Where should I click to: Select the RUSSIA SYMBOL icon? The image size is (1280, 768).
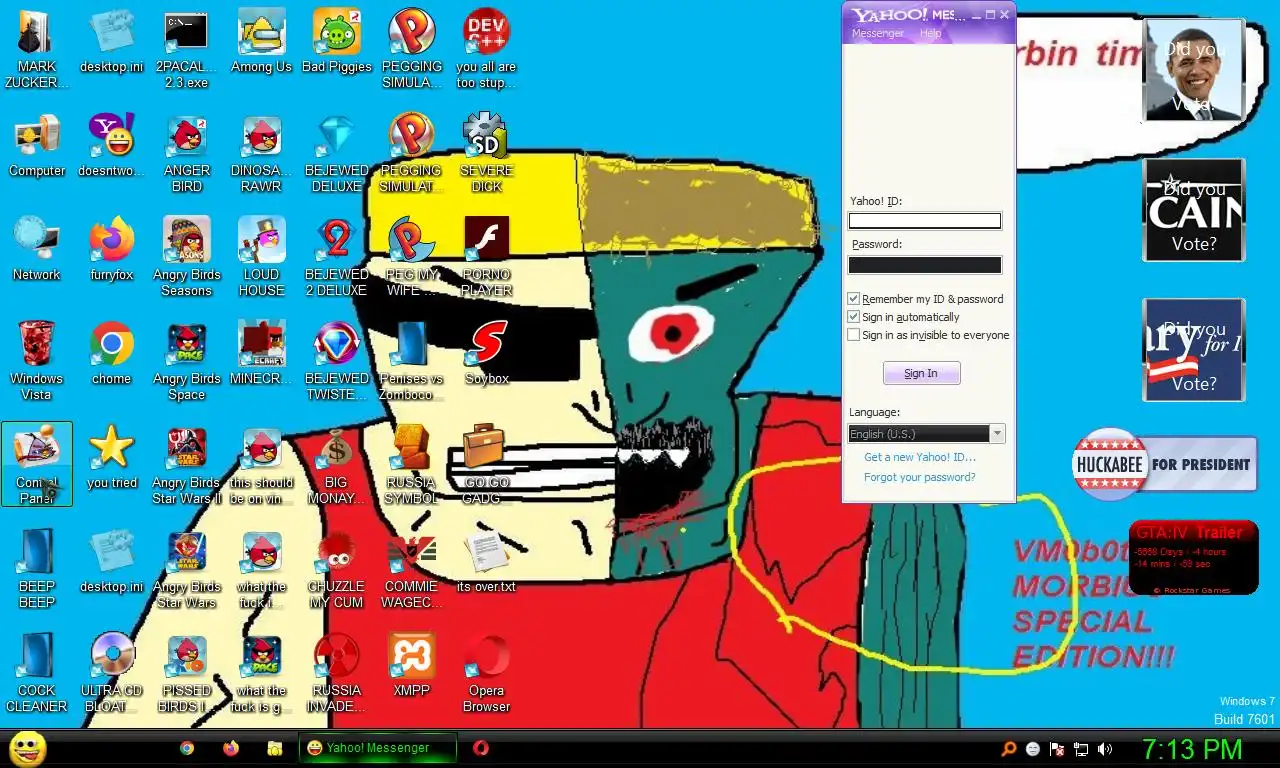411,464
